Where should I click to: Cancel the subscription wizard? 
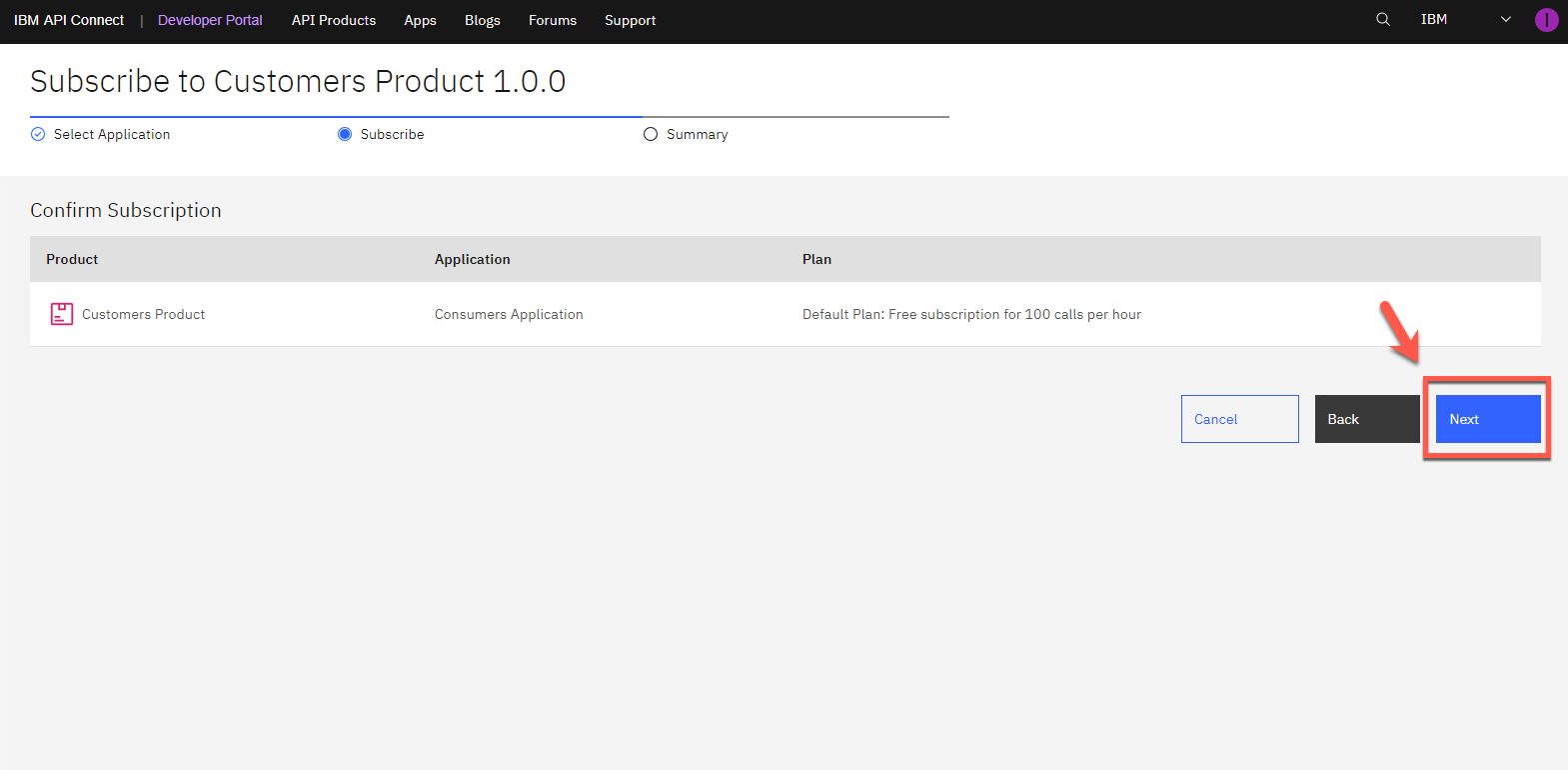coord(1239,419)
